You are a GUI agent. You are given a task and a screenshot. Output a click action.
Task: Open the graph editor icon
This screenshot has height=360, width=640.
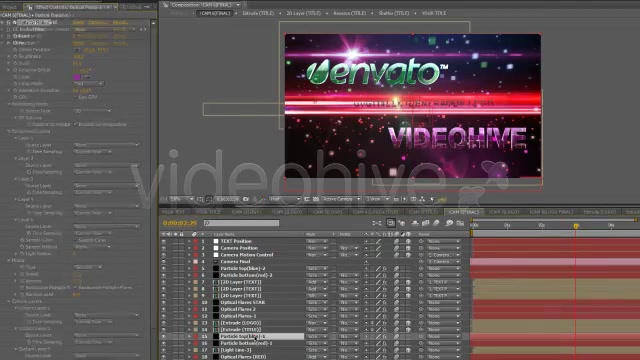coord(460,223)
